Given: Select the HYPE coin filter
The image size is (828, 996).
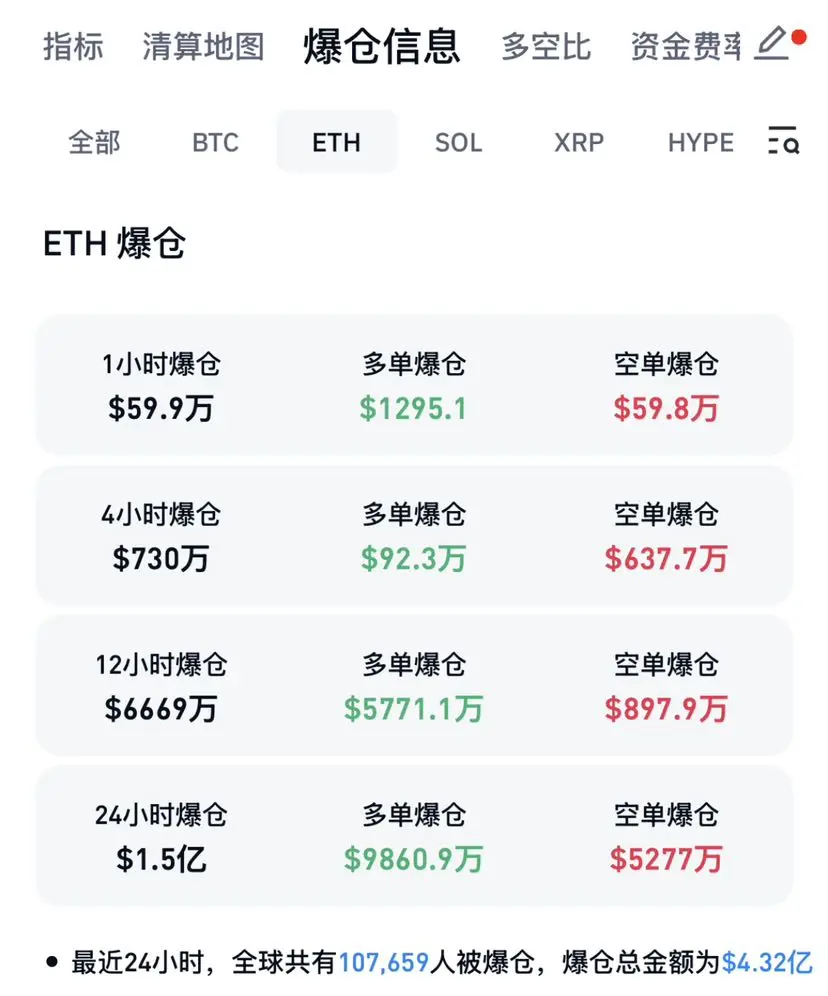Looking at the screenshot, I should pos(700,142).
